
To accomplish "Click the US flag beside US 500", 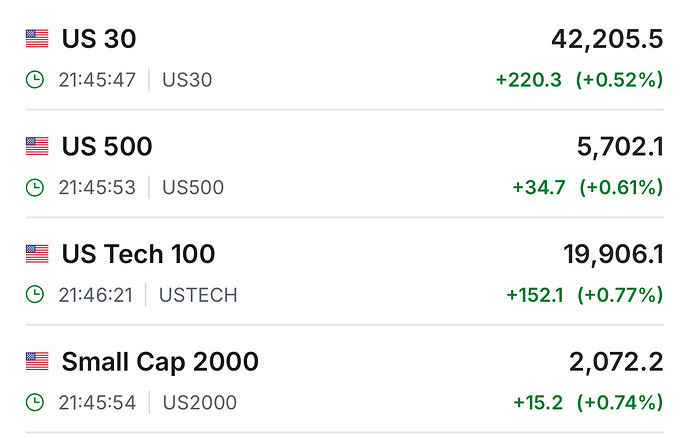I will point(37,147).
